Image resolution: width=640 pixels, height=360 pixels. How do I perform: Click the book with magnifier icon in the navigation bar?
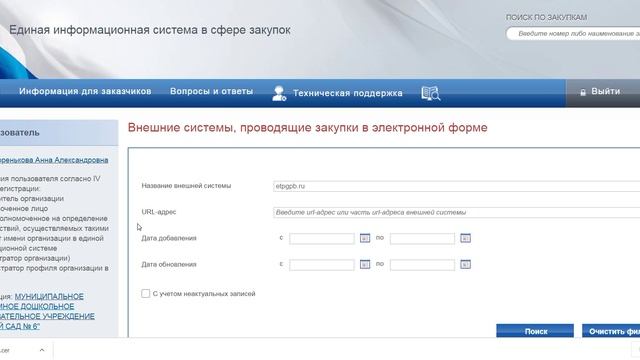tap(431, 93)
